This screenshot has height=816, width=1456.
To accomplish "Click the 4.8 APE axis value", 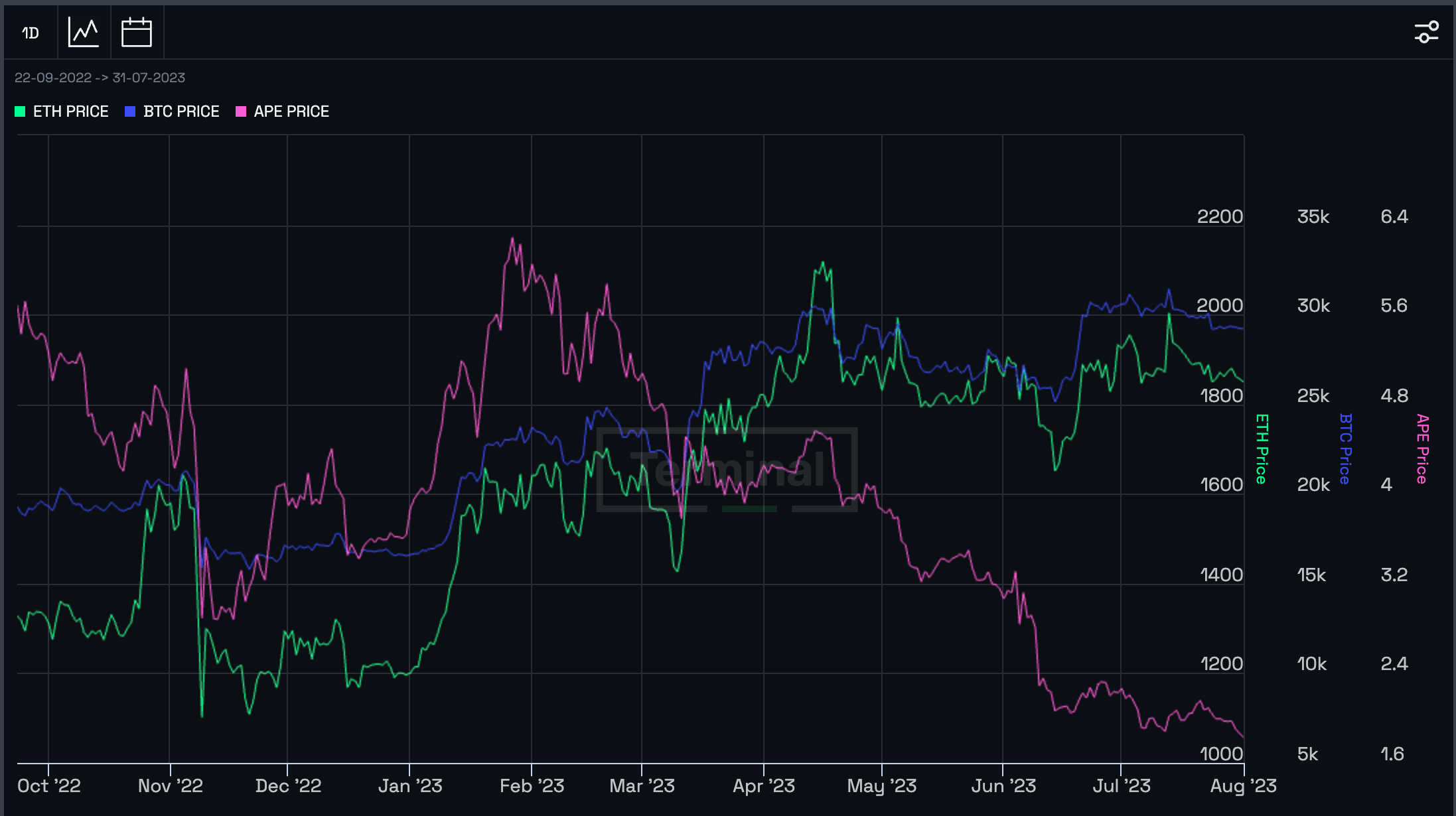I will pyautogui.click(x=1394, y=395).
